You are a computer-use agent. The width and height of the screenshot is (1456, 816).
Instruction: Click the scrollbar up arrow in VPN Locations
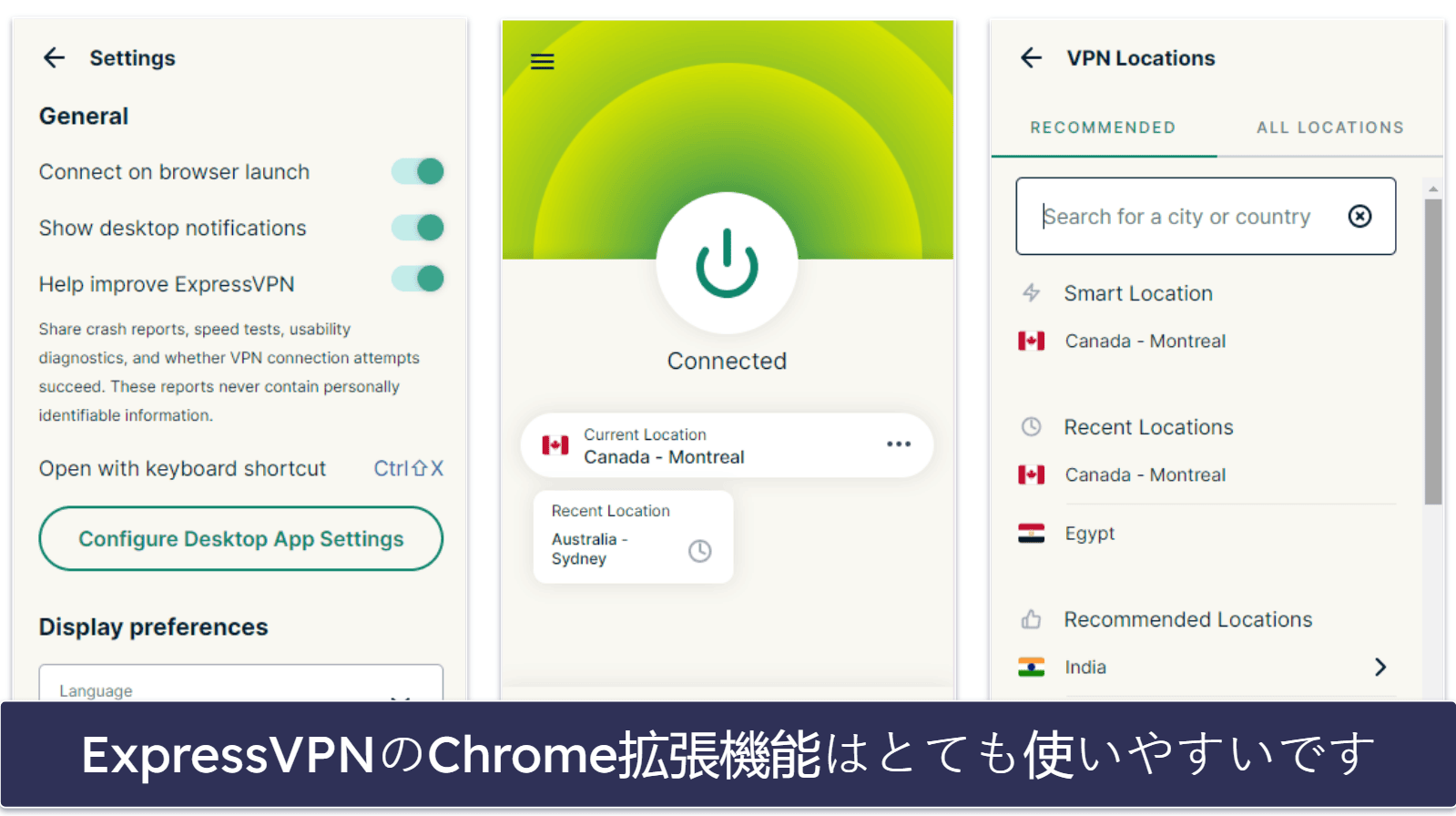[x=1433, y=189]
